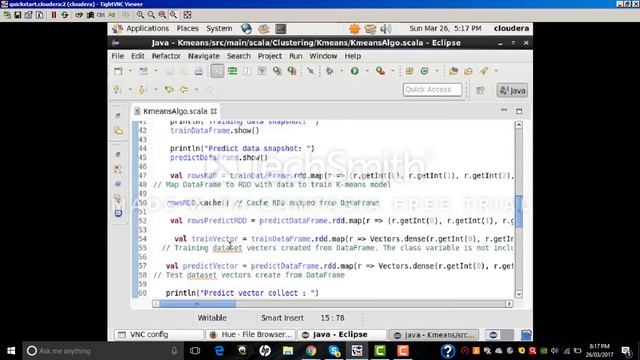Open the Refactor menu
Image resolution: width=640 pixels, height=360 pixels.
point(166,56)
